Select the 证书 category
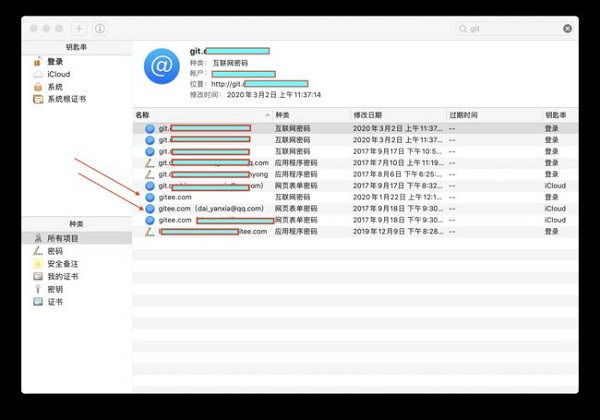This screenshot has width=600, height=420. point(54,301)
